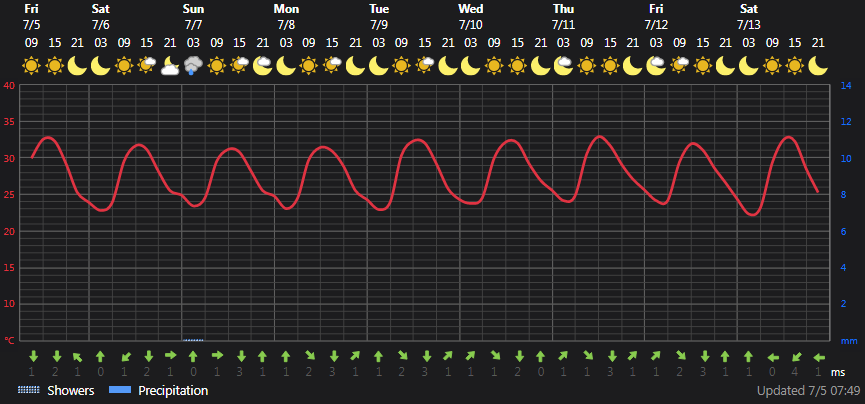Select the moon icon for 7/13 at 21
The image size is (865, 404).
coord(818,66)
